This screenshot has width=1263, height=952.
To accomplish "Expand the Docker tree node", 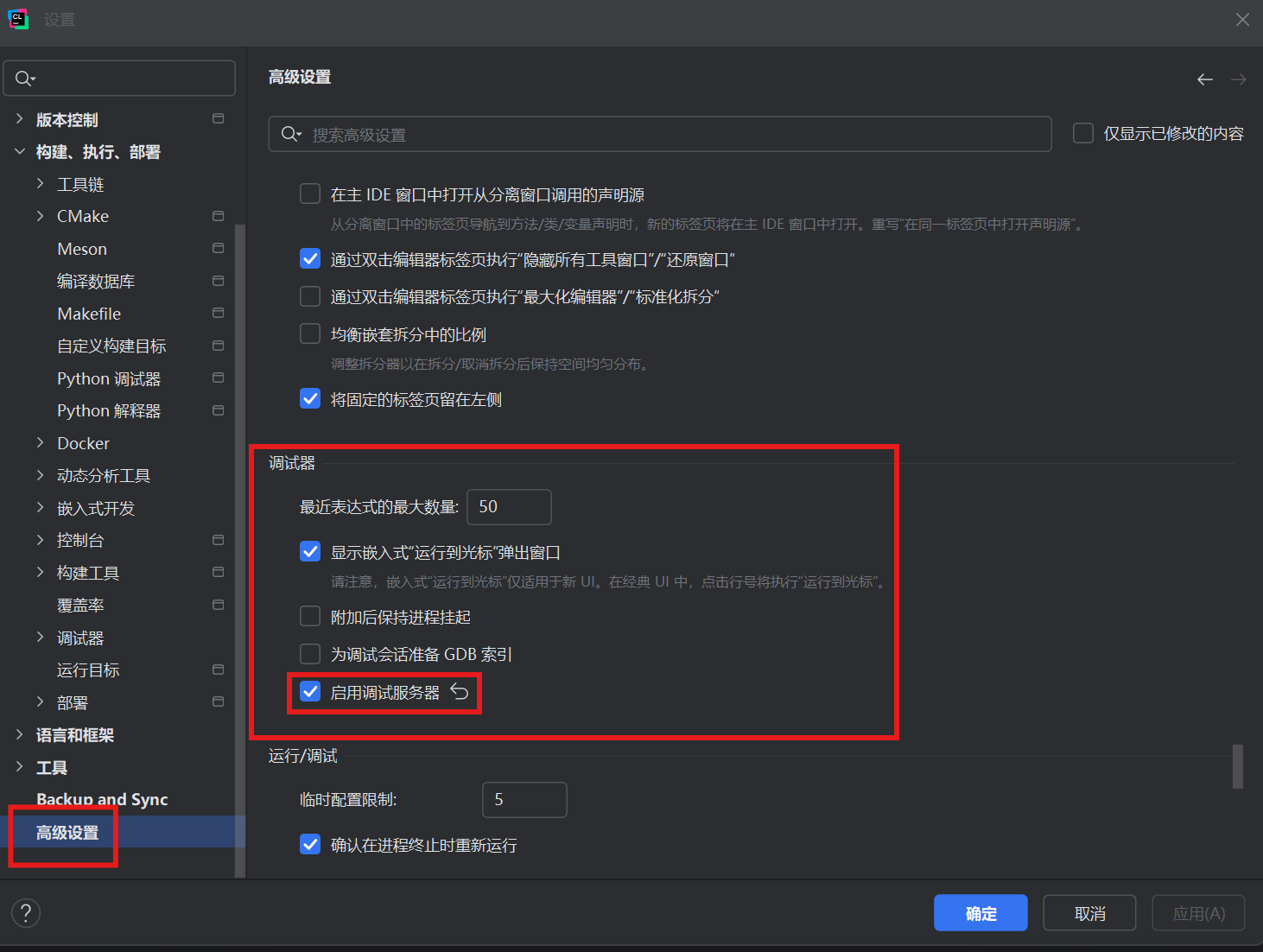I will (40, 442).
